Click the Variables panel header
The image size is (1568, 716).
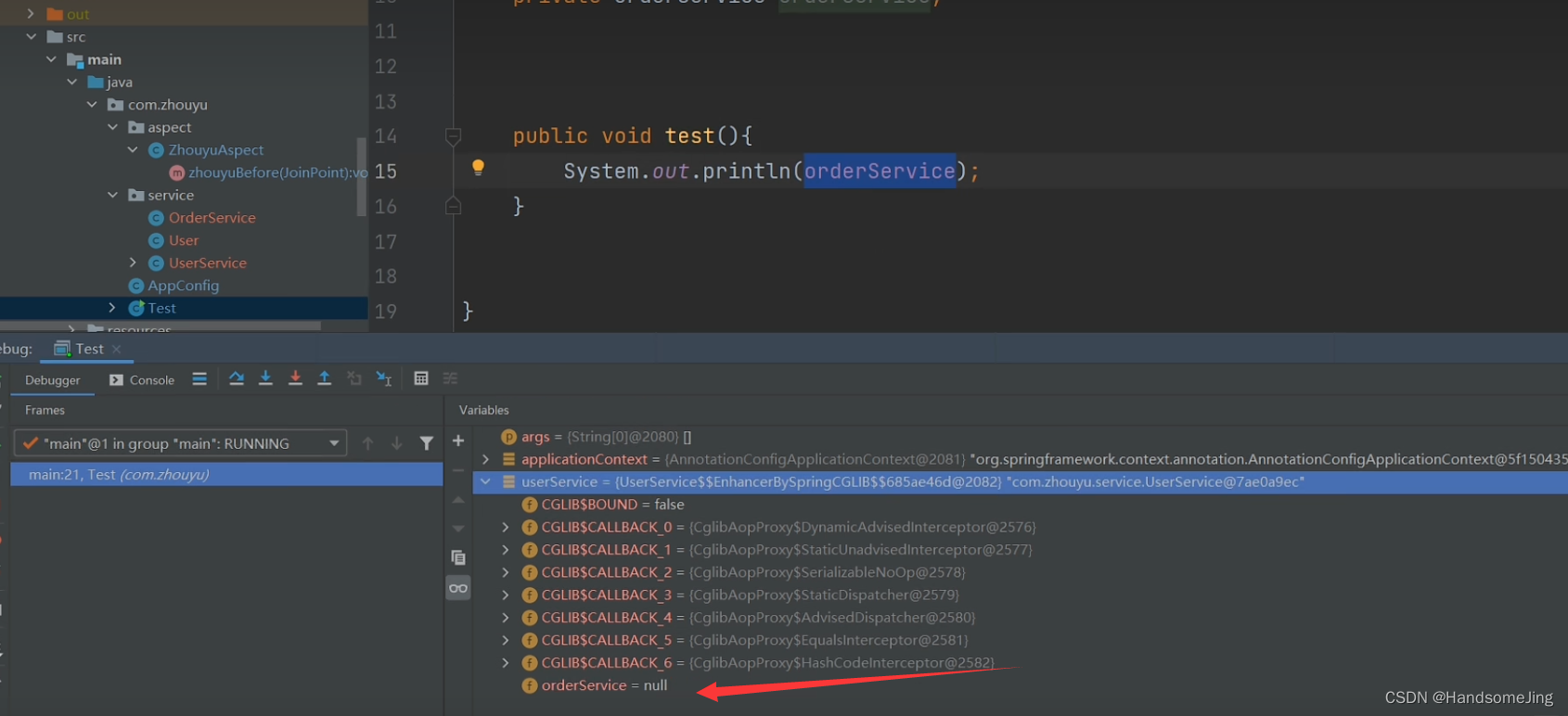(x=484, y=410)
